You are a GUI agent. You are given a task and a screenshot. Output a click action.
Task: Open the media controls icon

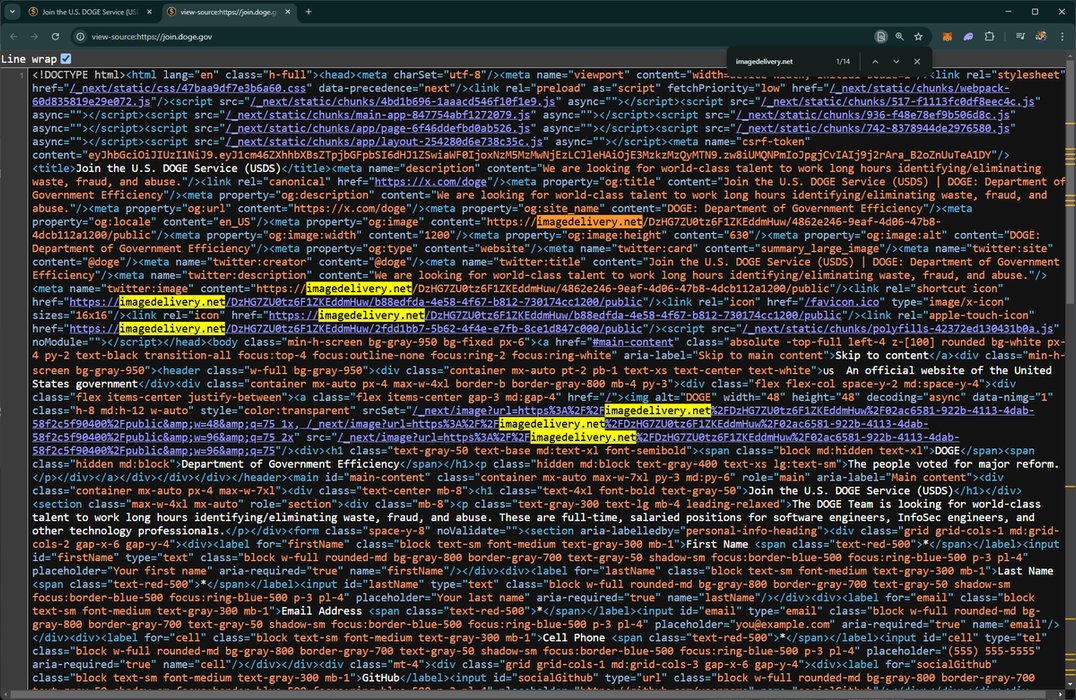[x=1020, y=36]
